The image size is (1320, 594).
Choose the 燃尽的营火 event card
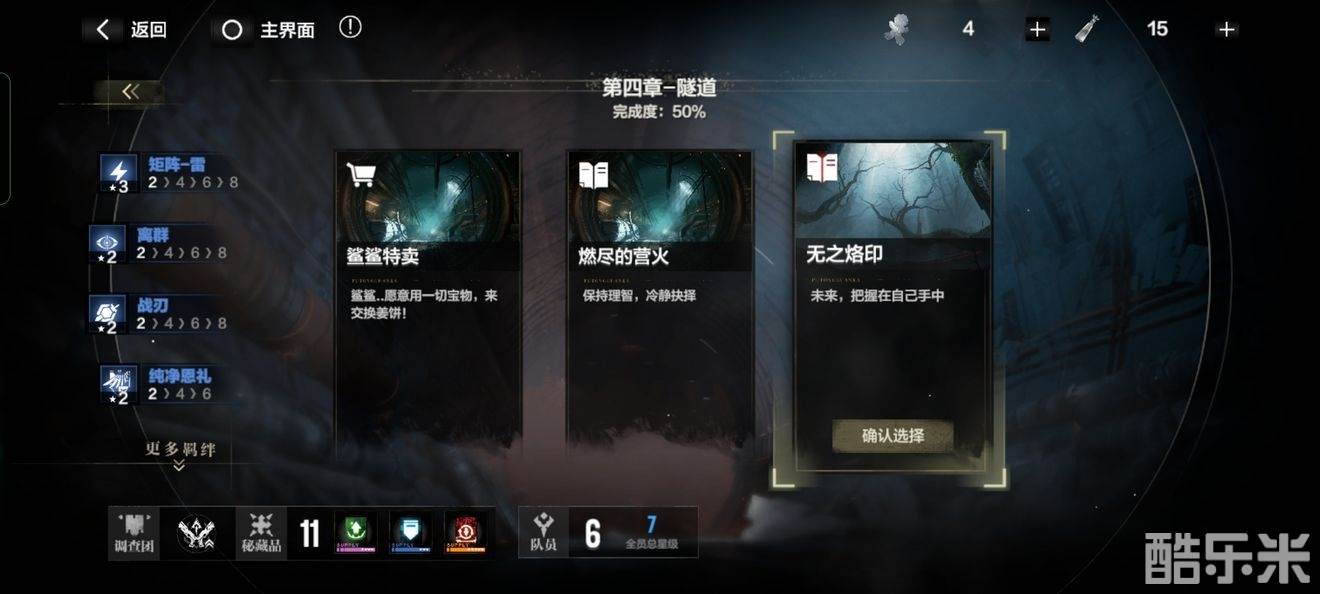[660, 300]
